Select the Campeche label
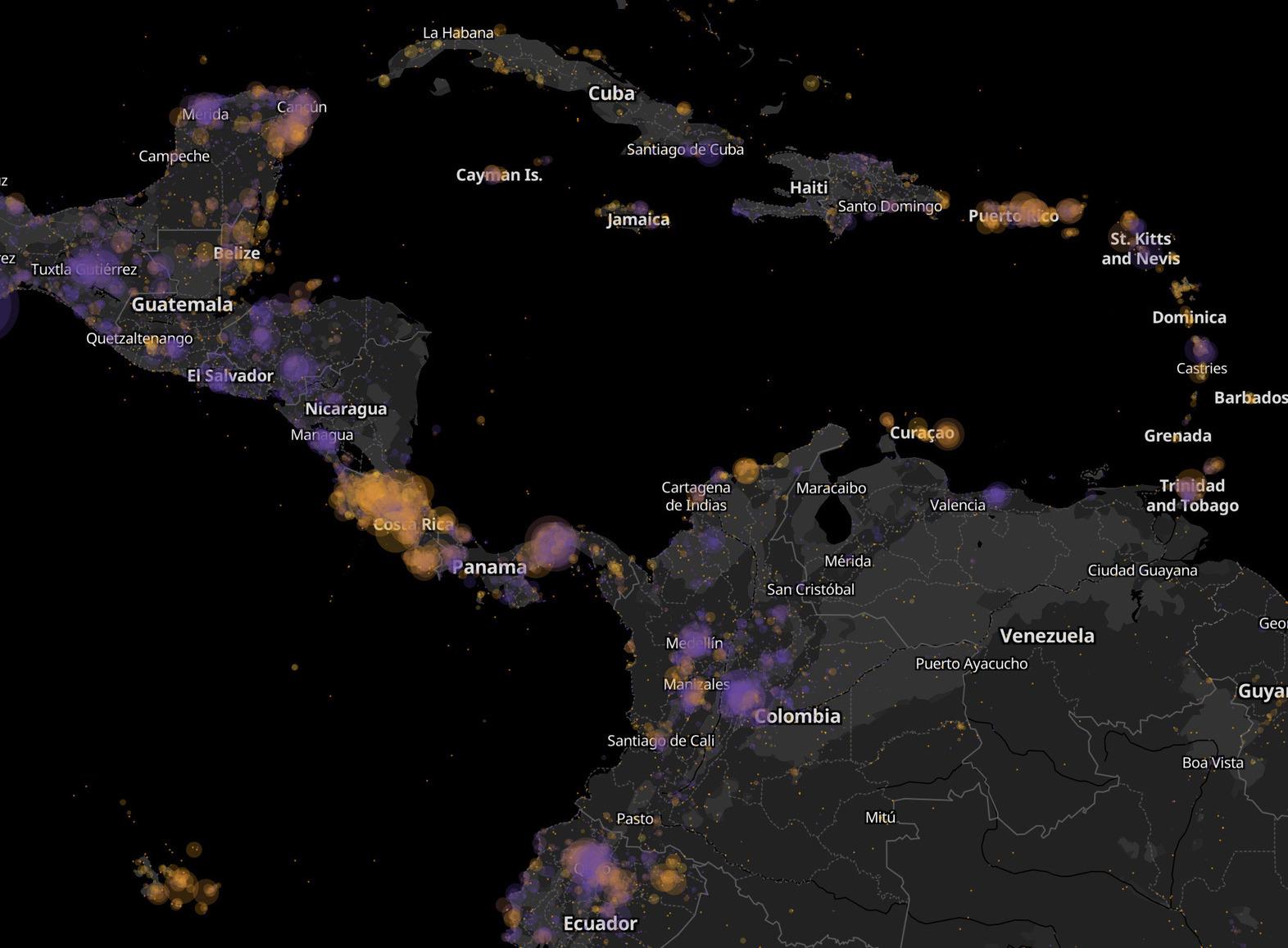Image resolution: width=1288 pixels, height=948 pixels. 175,156
